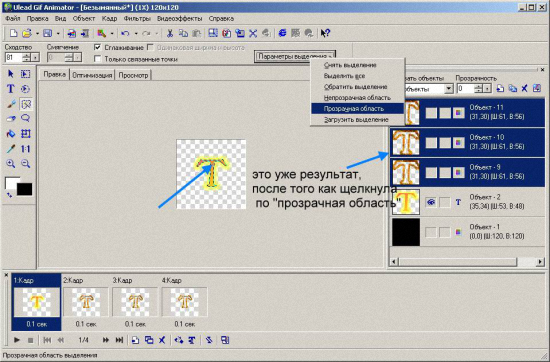Toggle visibility box for Объект - 10

pyautogui.click(x=431, y=142)
